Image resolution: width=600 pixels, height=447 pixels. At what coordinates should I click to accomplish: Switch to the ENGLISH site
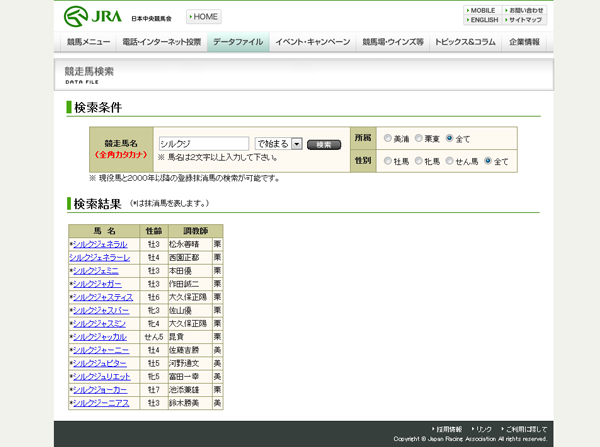(483, 20)
